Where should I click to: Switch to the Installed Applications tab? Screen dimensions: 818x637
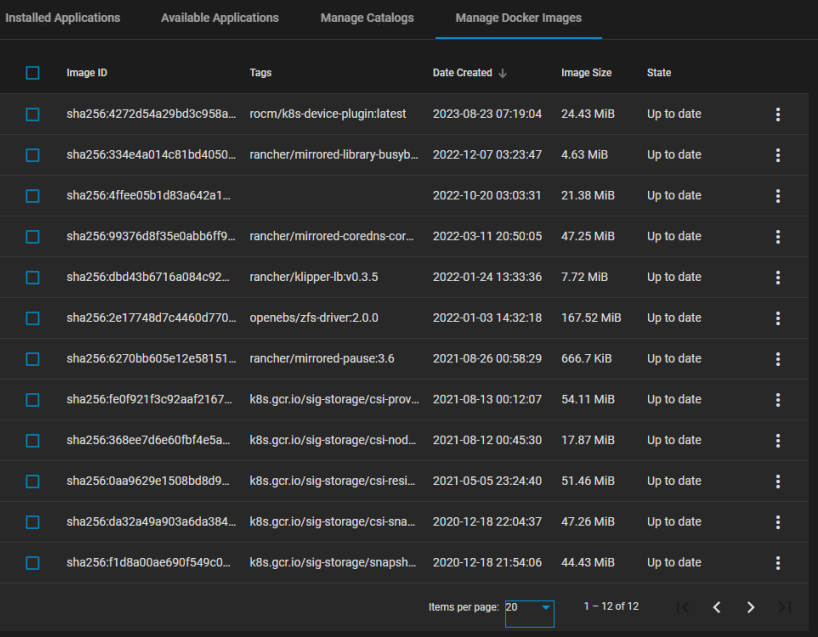pyautogui.click(x=62, y=18)
